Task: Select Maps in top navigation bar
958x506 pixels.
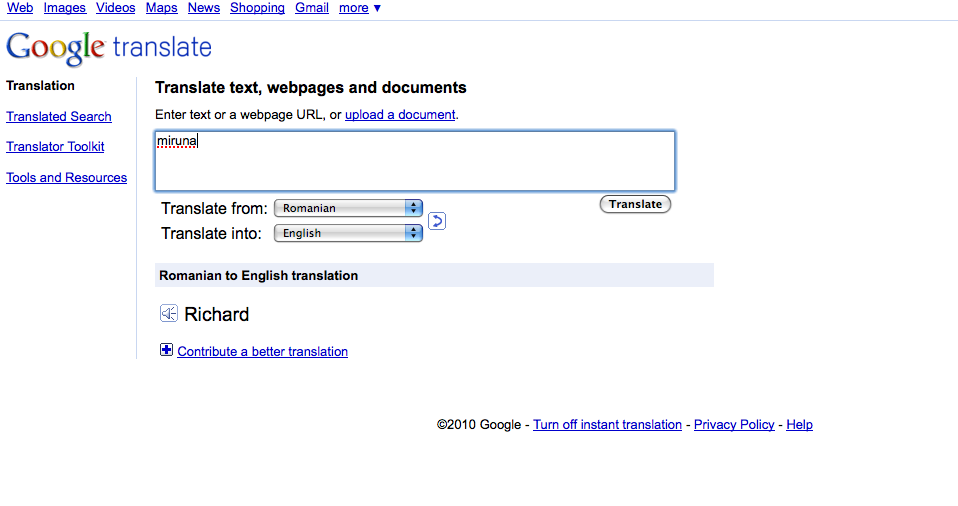Action: (161, 8)
